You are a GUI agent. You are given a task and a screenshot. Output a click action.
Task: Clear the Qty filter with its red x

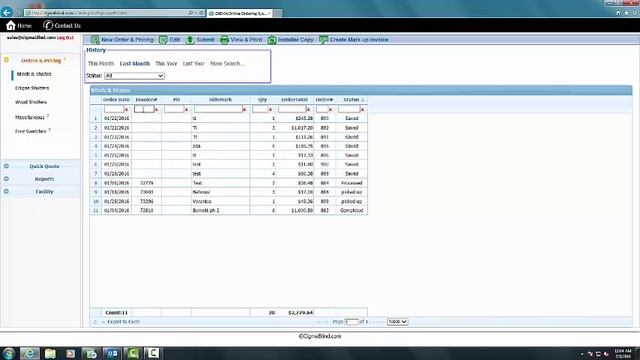pos(270,110)
